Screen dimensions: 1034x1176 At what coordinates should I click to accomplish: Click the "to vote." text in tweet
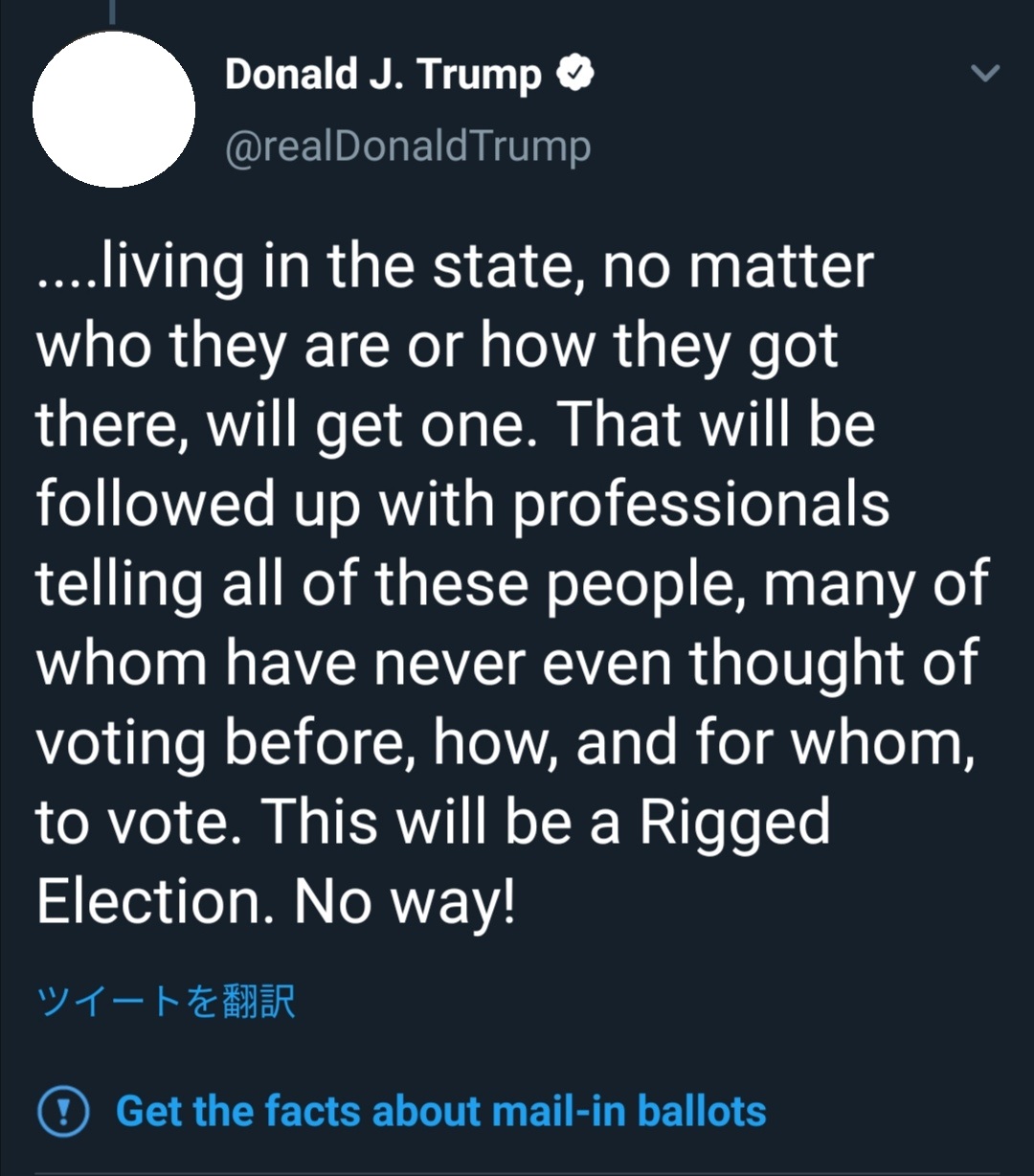click(x=134, y=823)
